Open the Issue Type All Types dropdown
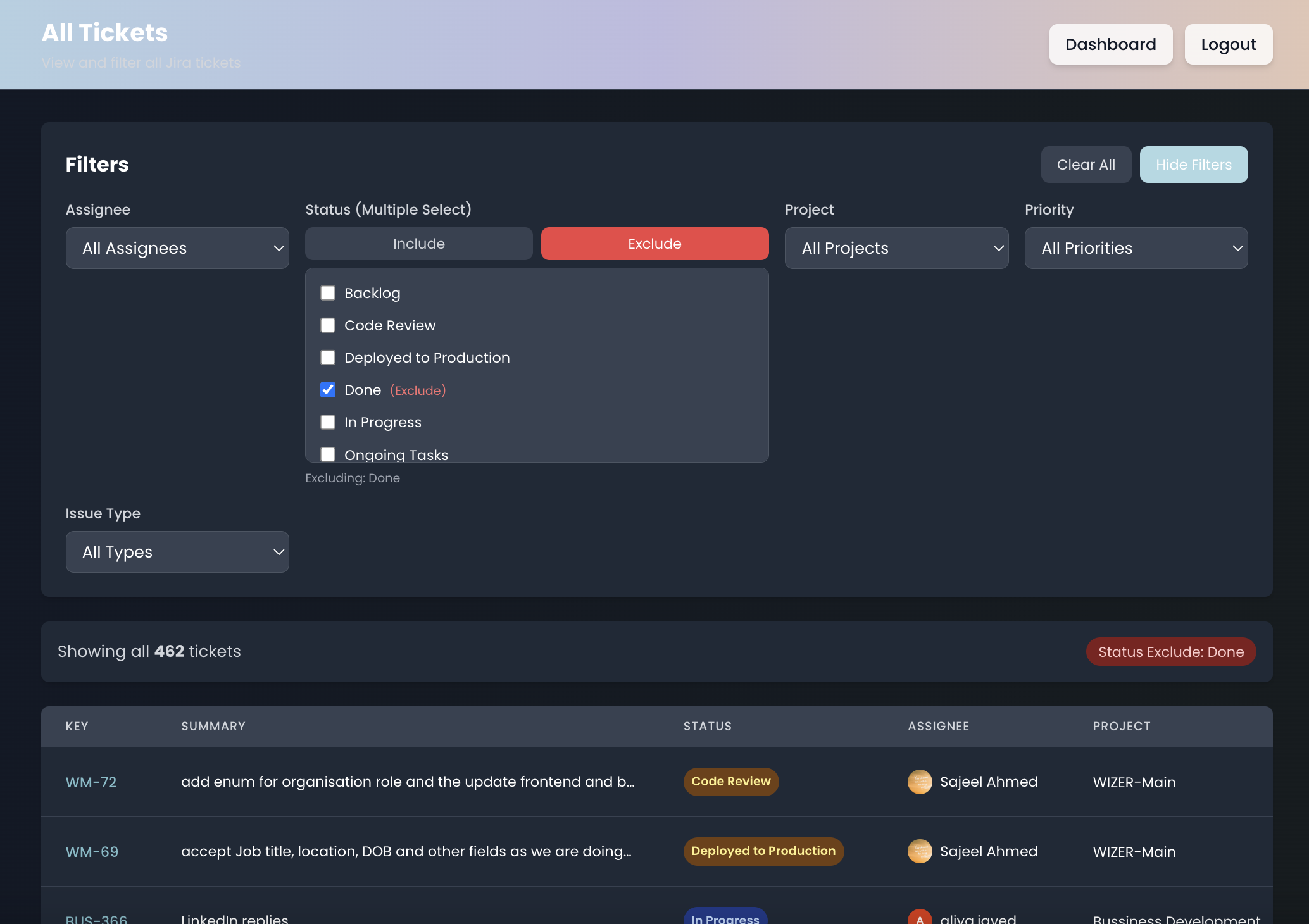The width and height of the screenshot is (1309, 924). pos(177,552)
